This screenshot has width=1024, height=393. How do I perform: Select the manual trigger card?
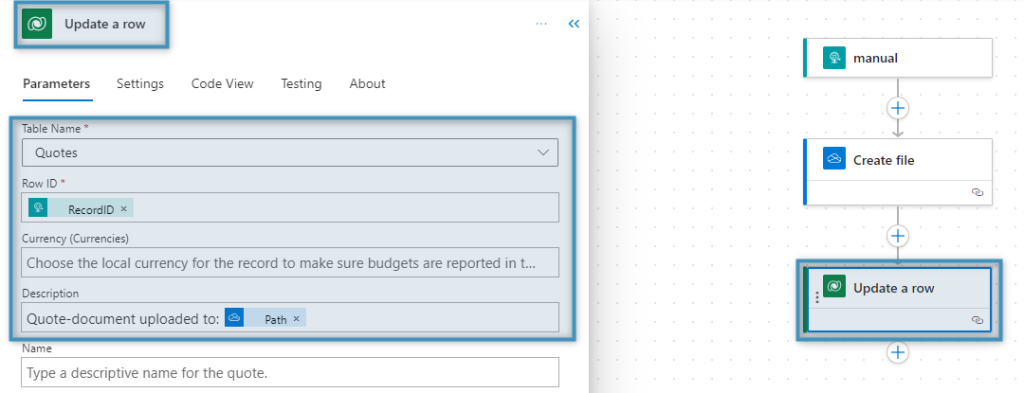(x=897, y=57)
